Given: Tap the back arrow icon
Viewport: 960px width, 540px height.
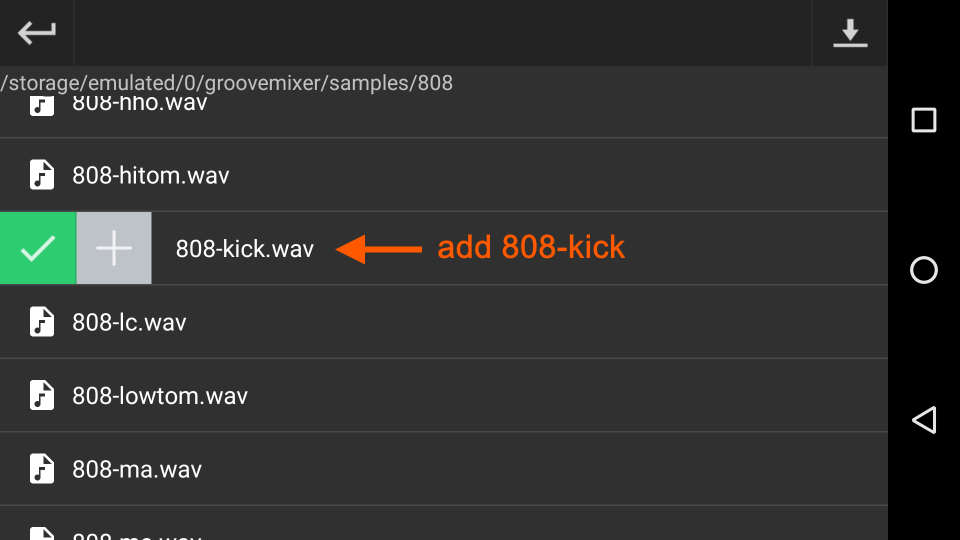Looking at the screenshot, I should 37,33.
